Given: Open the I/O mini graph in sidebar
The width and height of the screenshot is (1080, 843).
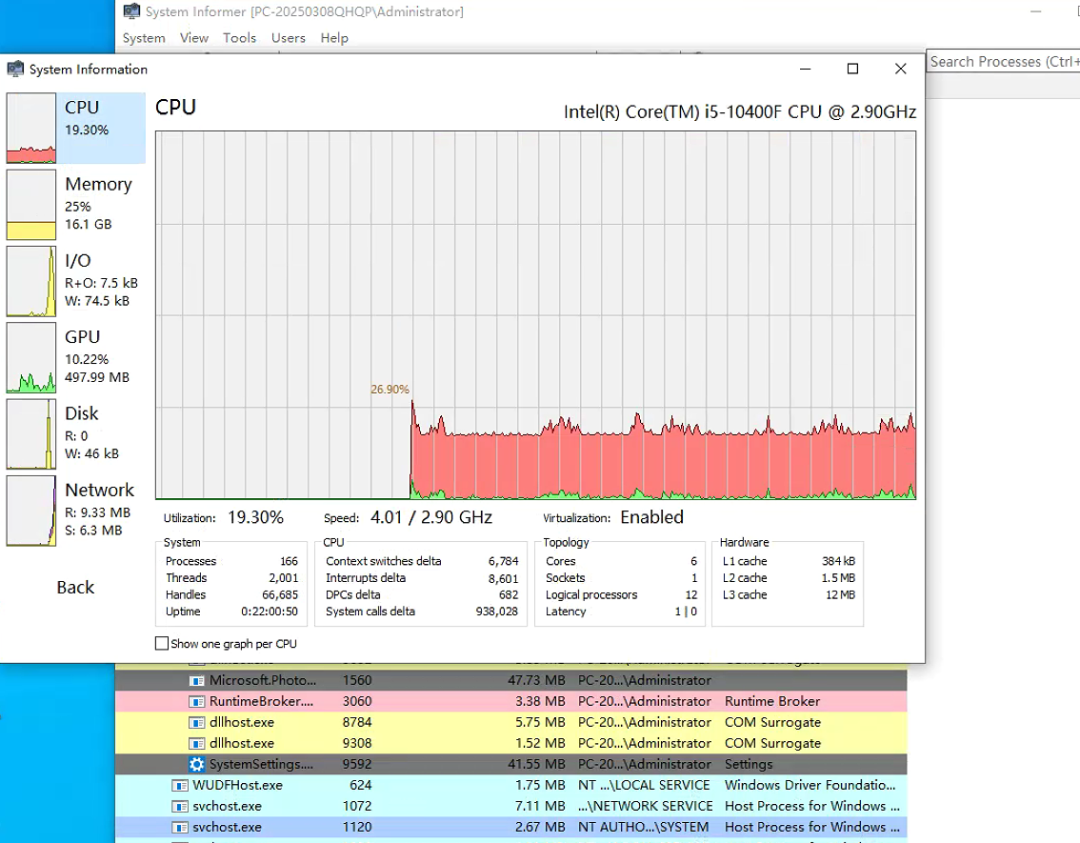Looking at the screenshot, I should [31, 281].
